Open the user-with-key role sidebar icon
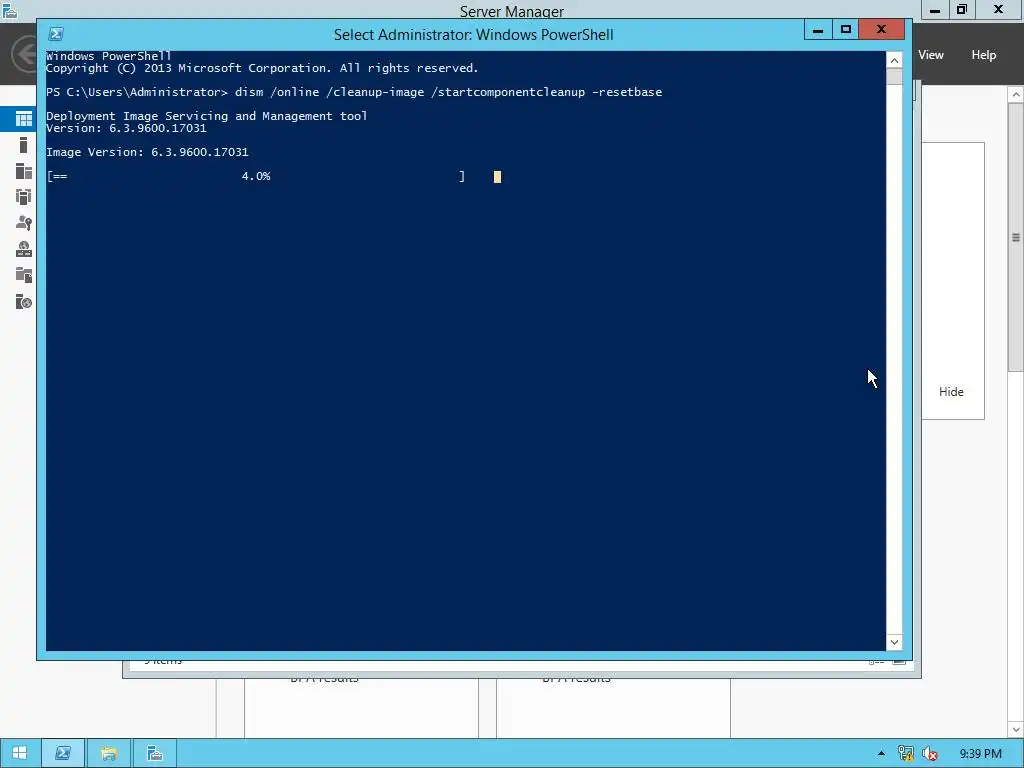This screenshot has width=1024, height=768. (x=24, y=223)
